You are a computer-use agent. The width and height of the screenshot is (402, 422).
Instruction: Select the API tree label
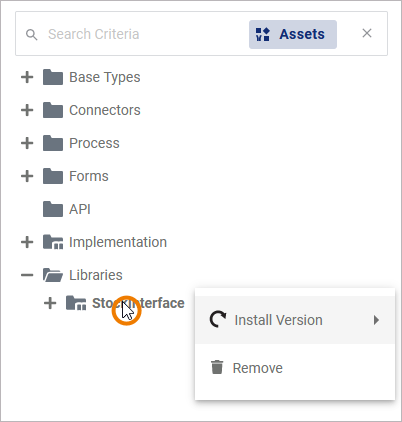[x=80, y=209]
